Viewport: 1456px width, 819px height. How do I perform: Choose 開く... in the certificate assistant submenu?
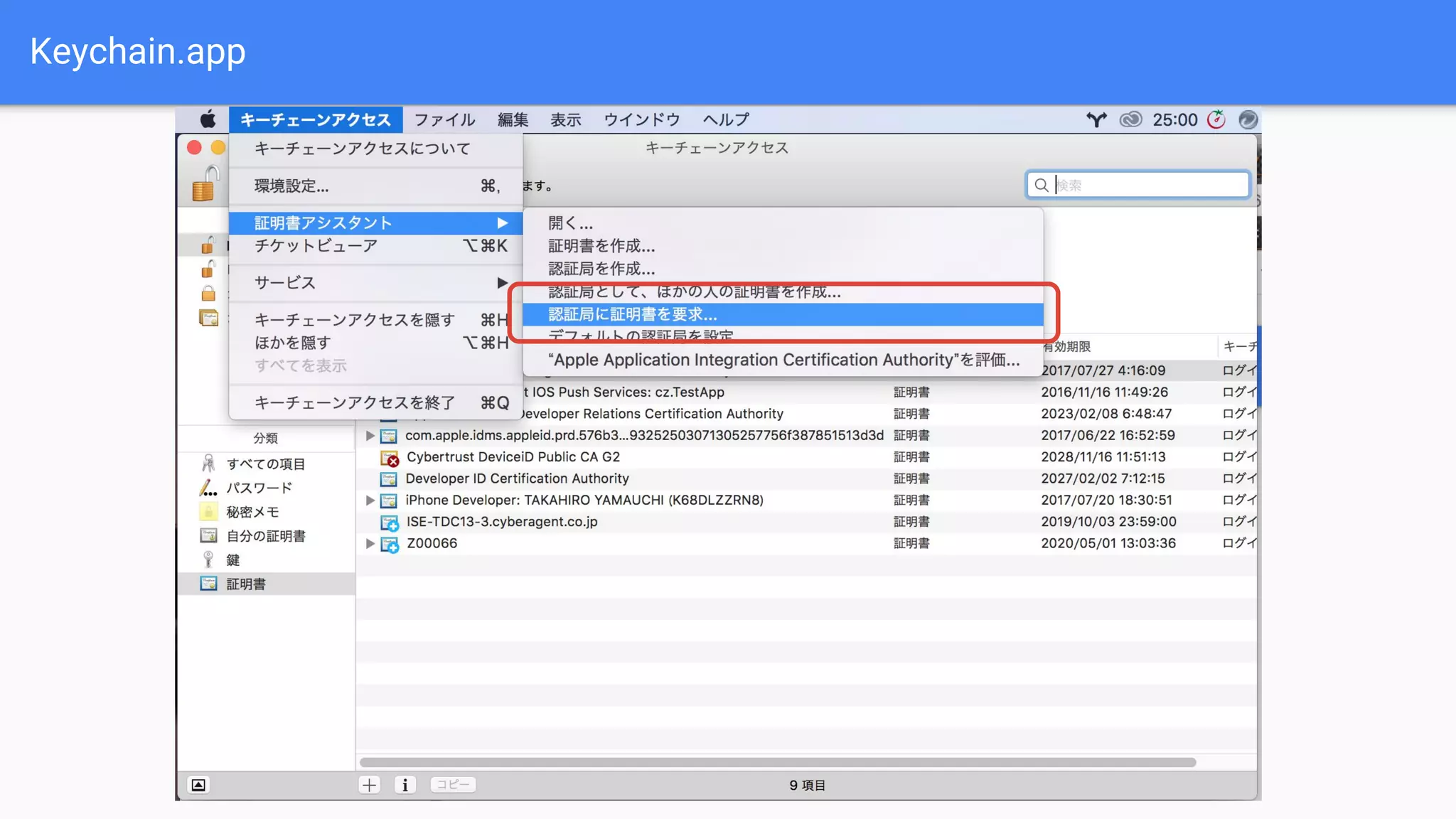783,223
